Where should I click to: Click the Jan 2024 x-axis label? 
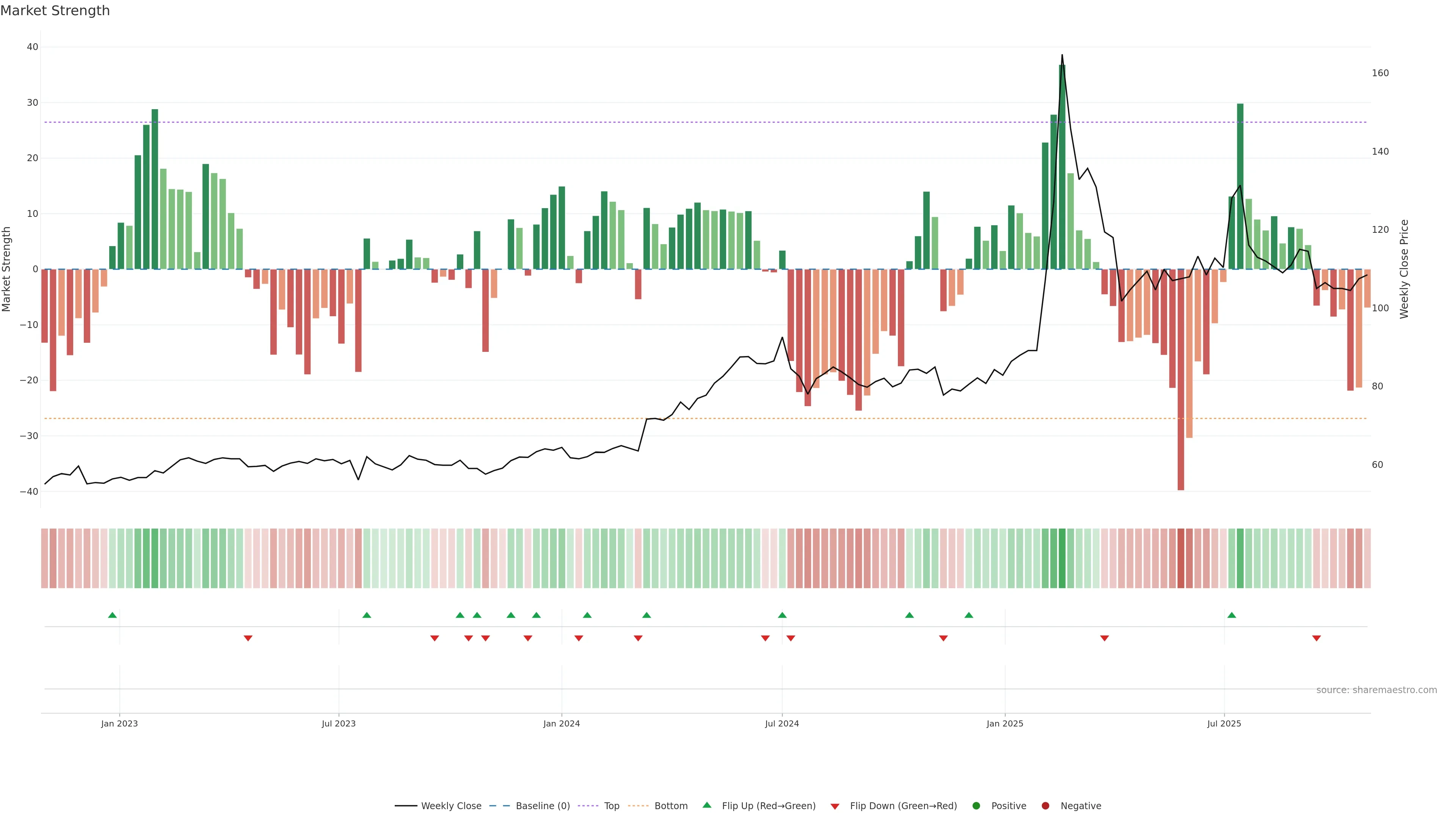[561, 723]
